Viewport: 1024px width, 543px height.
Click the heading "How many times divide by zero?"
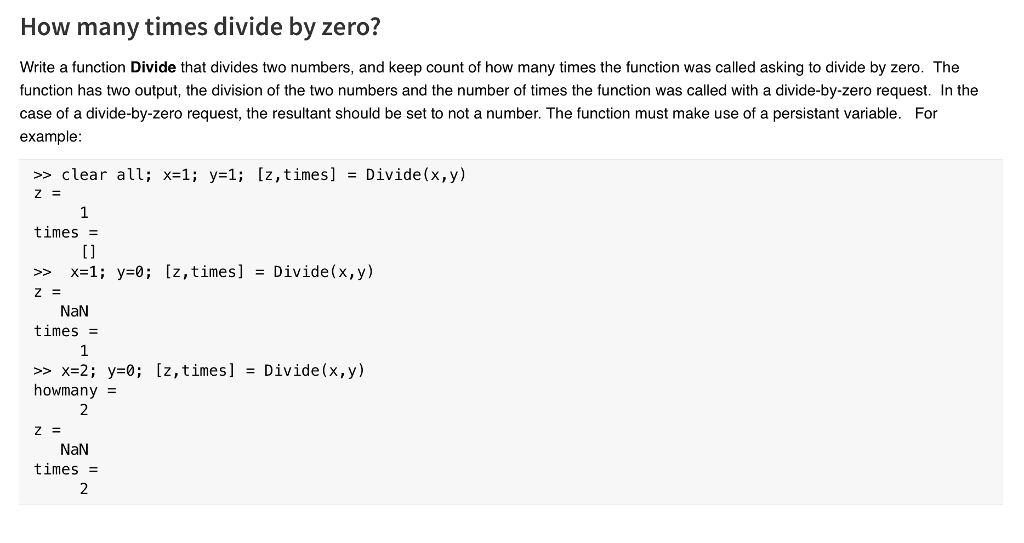pos(200,27)
